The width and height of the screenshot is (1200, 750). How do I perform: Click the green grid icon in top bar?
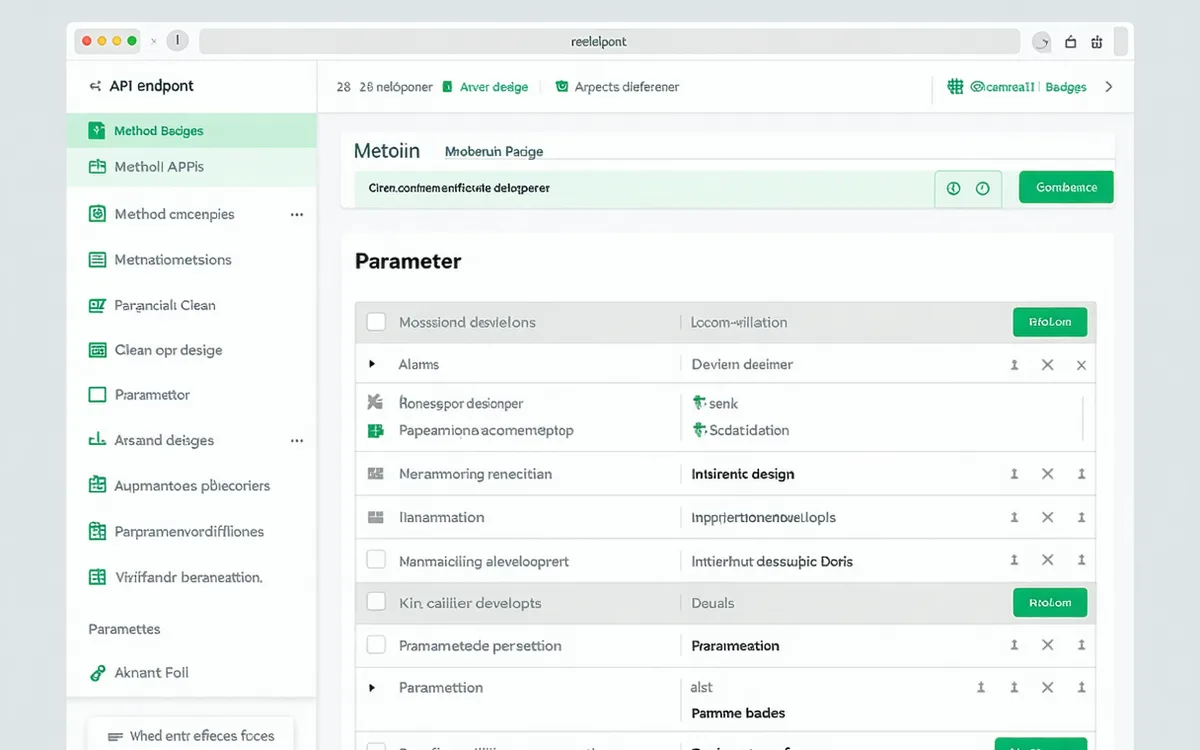click(x=955, y=87)
